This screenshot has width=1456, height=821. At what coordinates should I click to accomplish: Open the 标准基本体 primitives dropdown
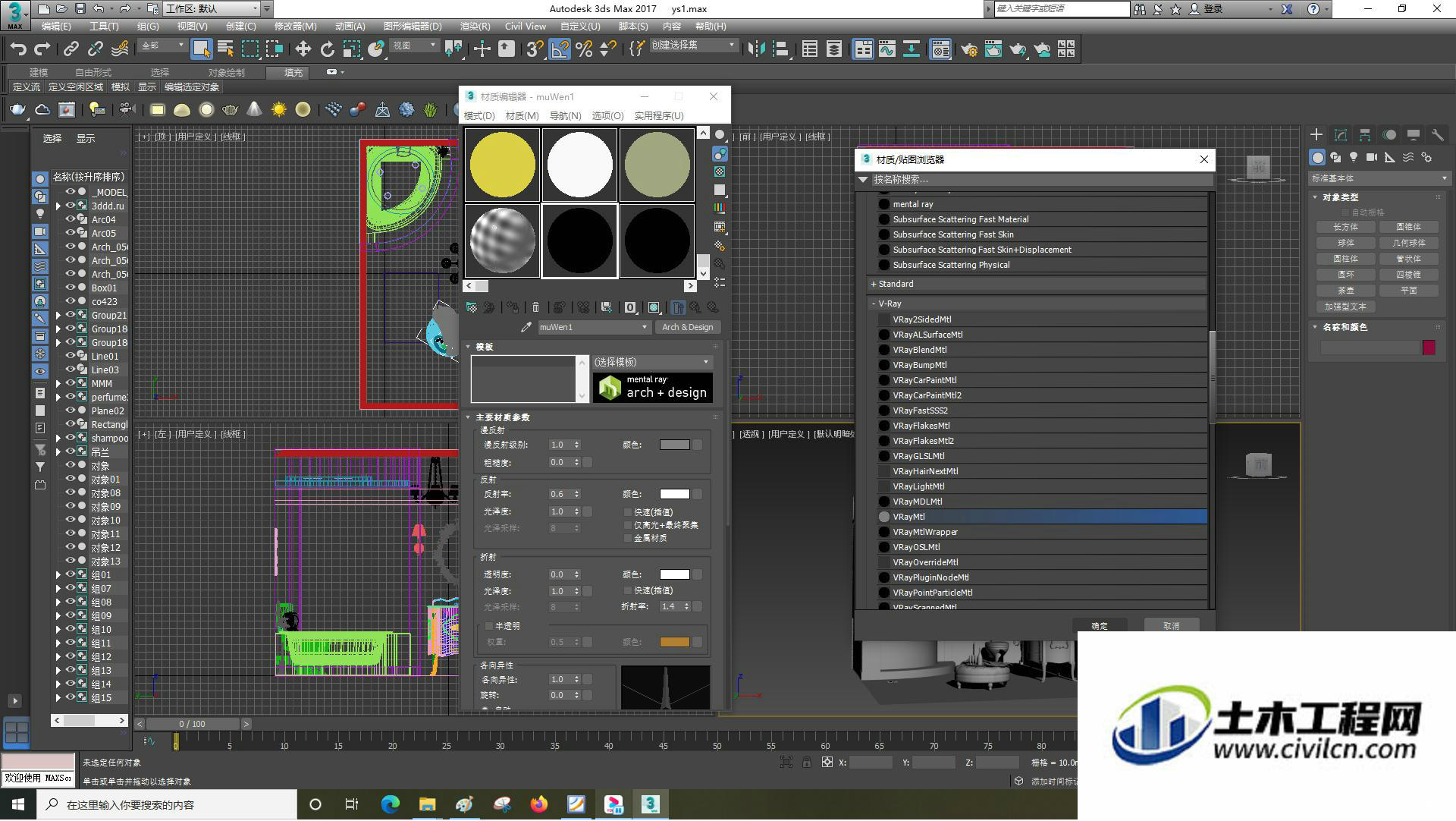(1379, 178)
